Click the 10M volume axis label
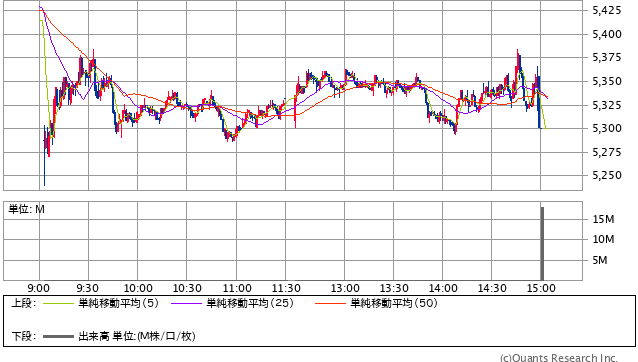Viewport: 638px width, 362px height. (x=603, y=239)
